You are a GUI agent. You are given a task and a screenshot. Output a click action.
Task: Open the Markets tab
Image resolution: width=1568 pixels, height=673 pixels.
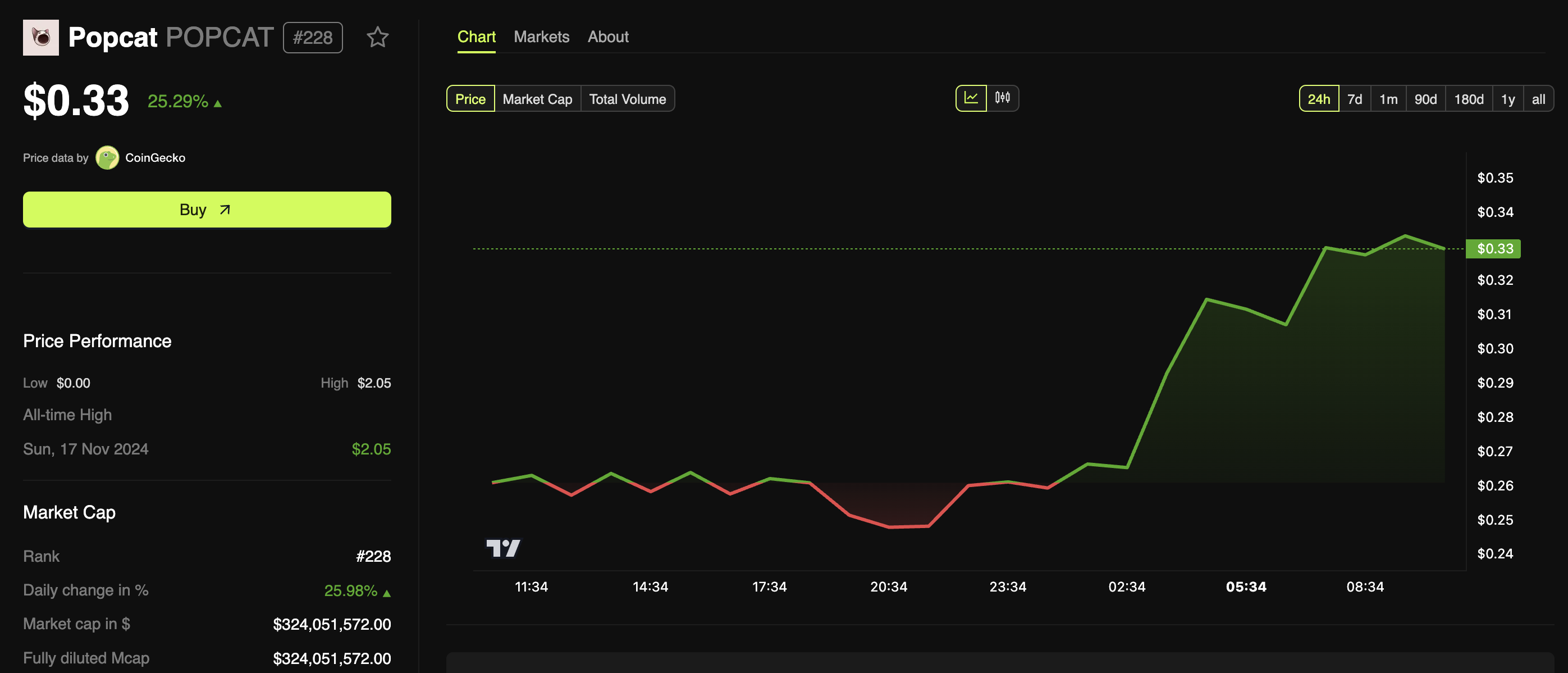pyautogui.click(x=542, y=36)
